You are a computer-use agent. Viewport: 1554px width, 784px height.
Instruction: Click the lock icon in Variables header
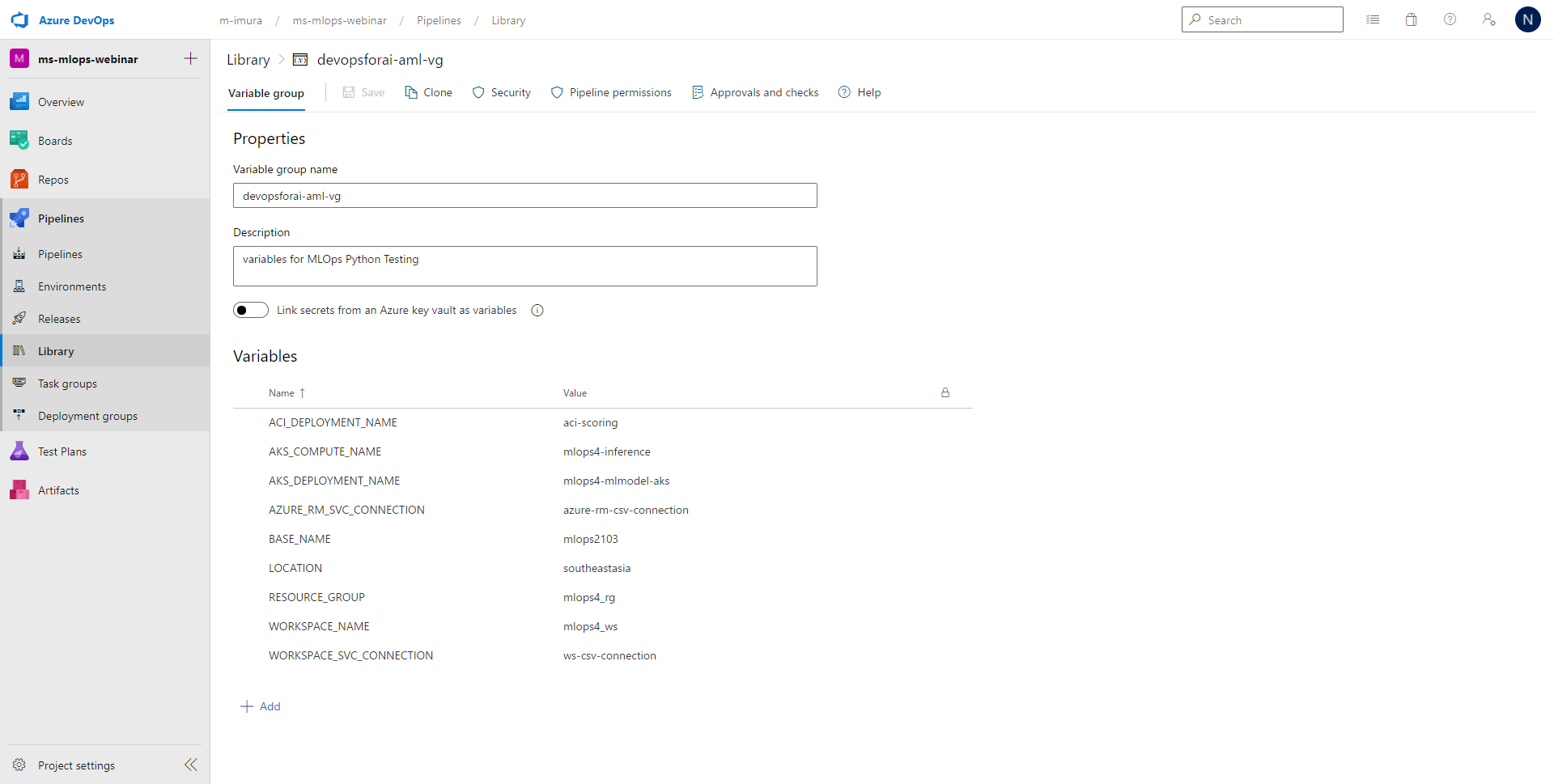click(945, 393)
